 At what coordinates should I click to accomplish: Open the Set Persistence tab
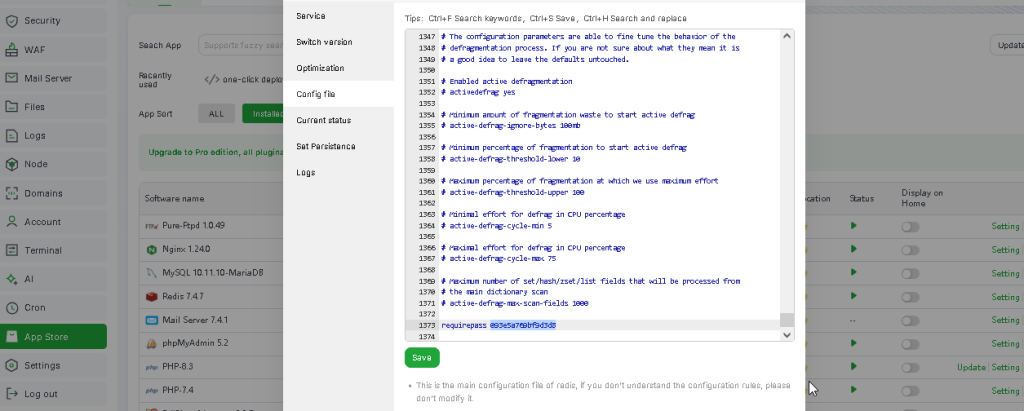pos(338,146)
